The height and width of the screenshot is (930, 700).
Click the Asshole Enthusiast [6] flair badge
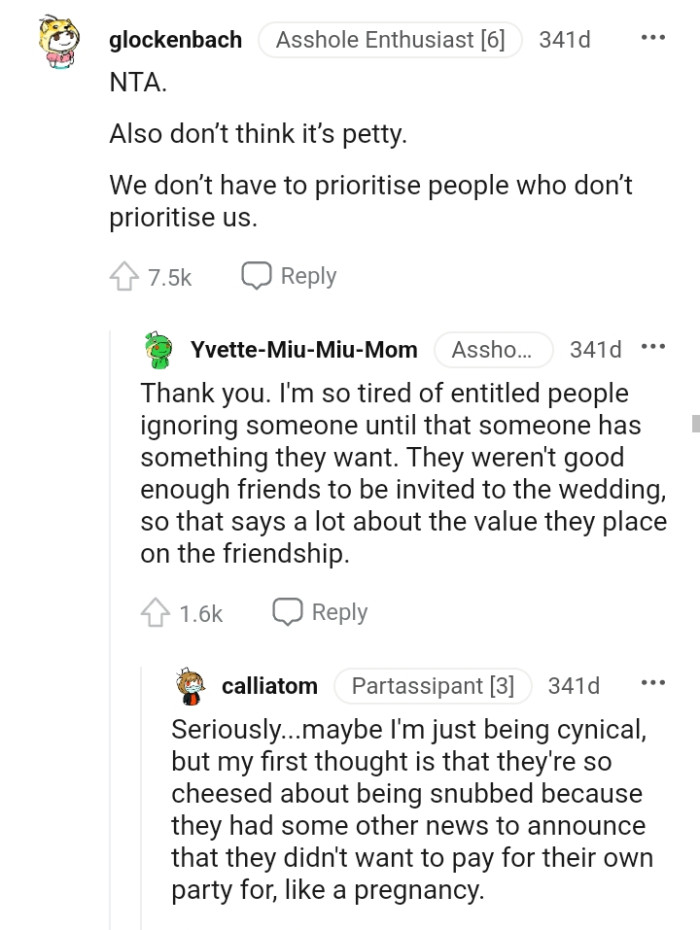pyautogui.click(x=389, y=40)
